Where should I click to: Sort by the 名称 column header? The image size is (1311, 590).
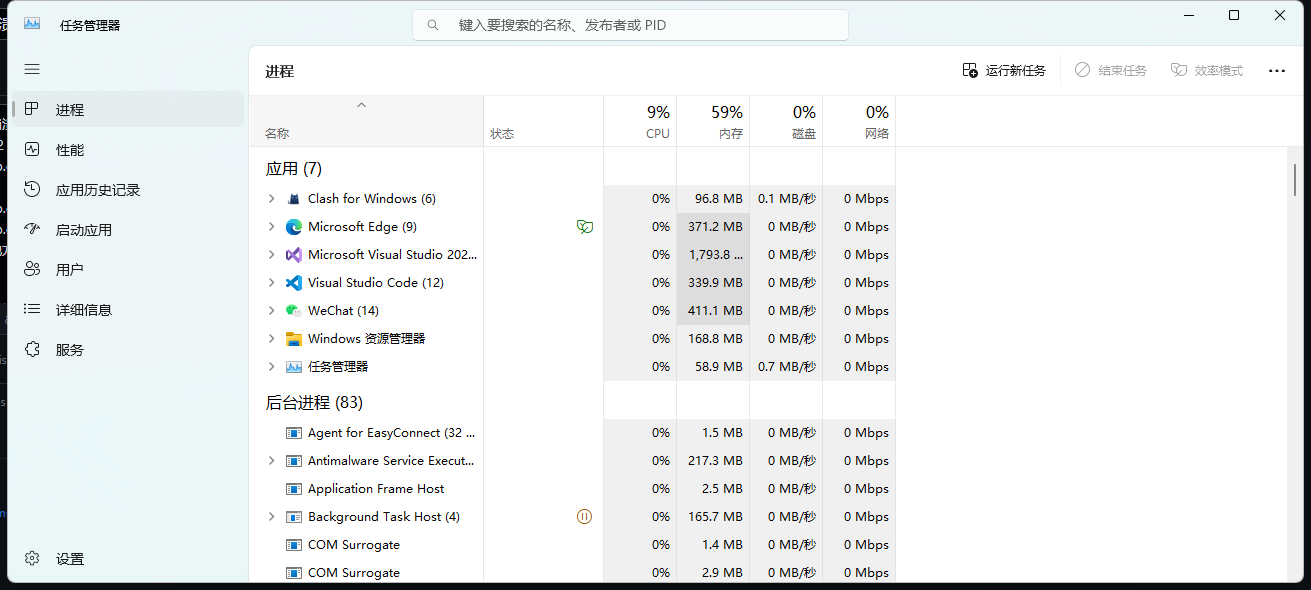coord(366,121)
